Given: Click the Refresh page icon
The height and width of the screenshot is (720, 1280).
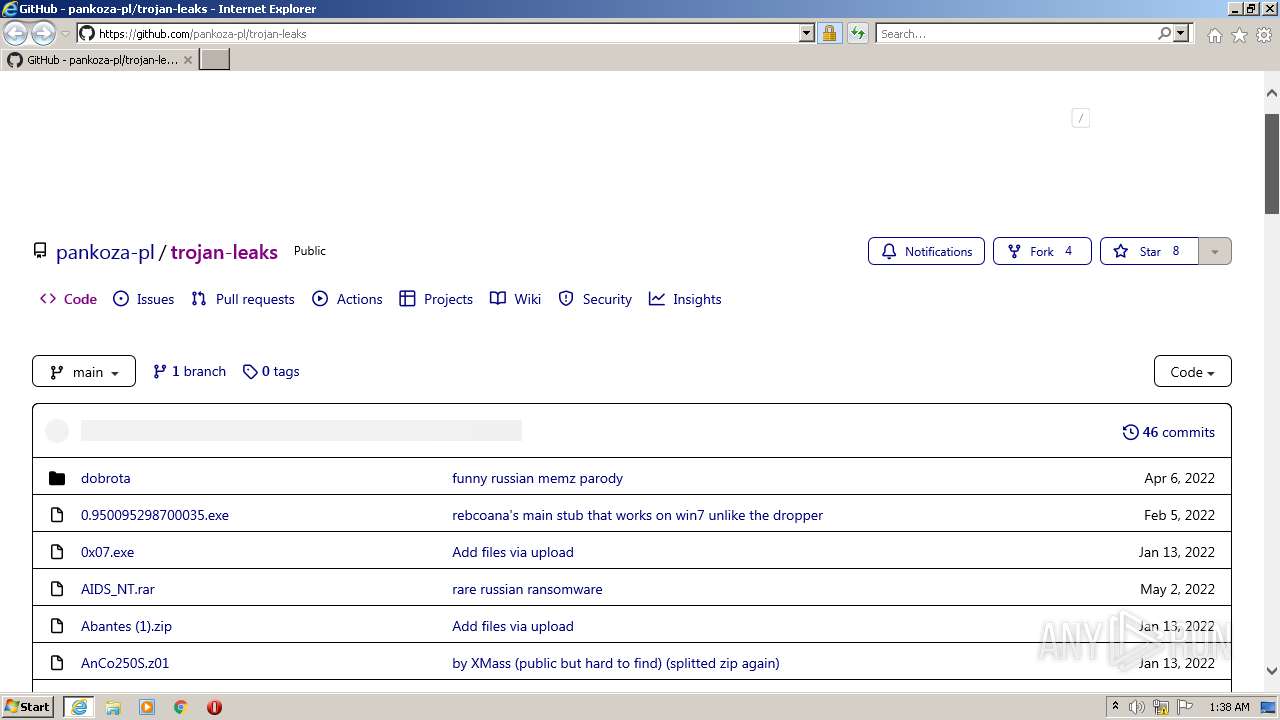Looking at the screenshot, I should click(858, 33).
